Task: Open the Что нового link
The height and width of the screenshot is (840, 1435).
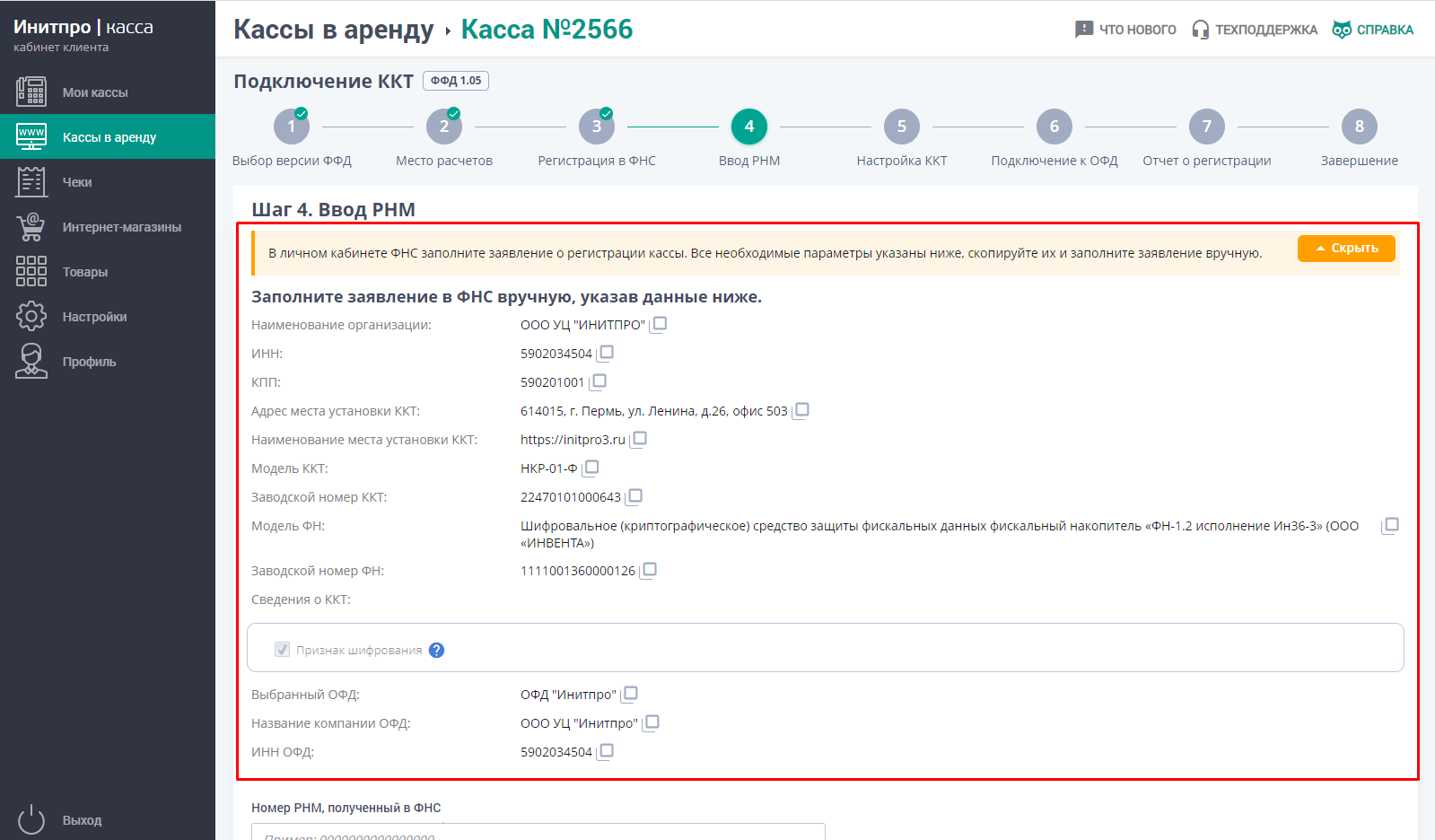Action: click(1125, 30)
